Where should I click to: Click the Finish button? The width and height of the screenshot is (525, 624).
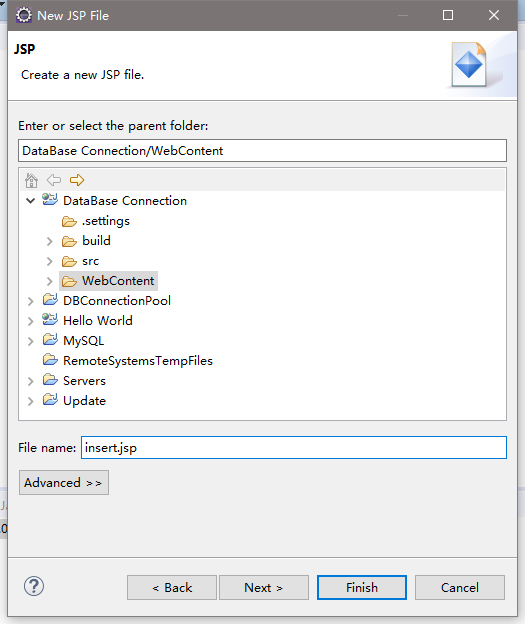pyautogui.click(x=362, y=587)
